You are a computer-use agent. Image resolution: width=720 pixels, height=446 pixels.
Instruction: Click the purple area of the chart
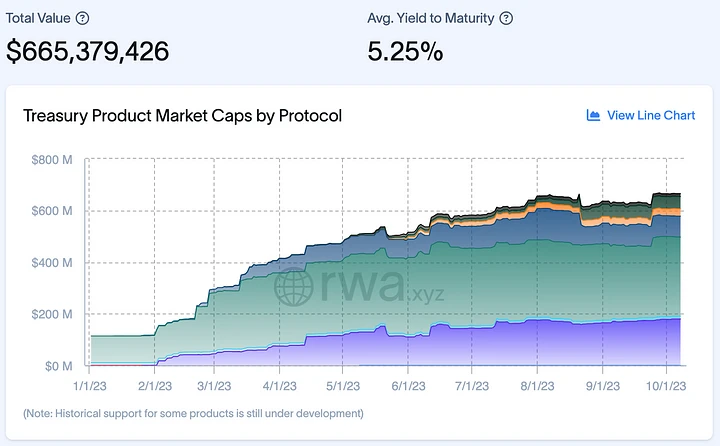(500, 345)
